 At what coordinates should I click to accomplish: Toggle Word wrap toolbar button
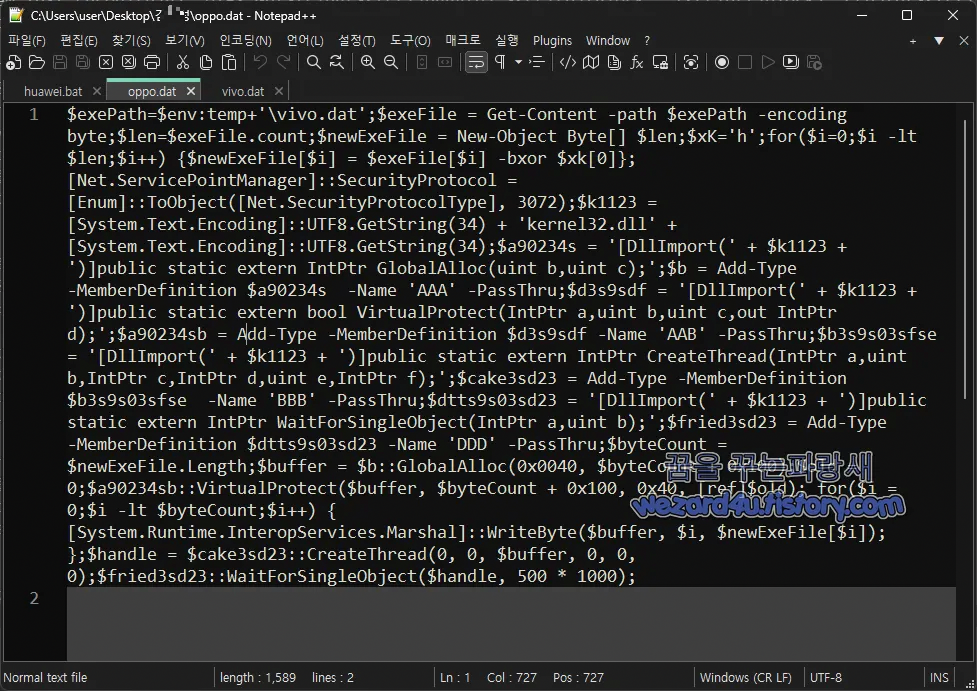476,62
